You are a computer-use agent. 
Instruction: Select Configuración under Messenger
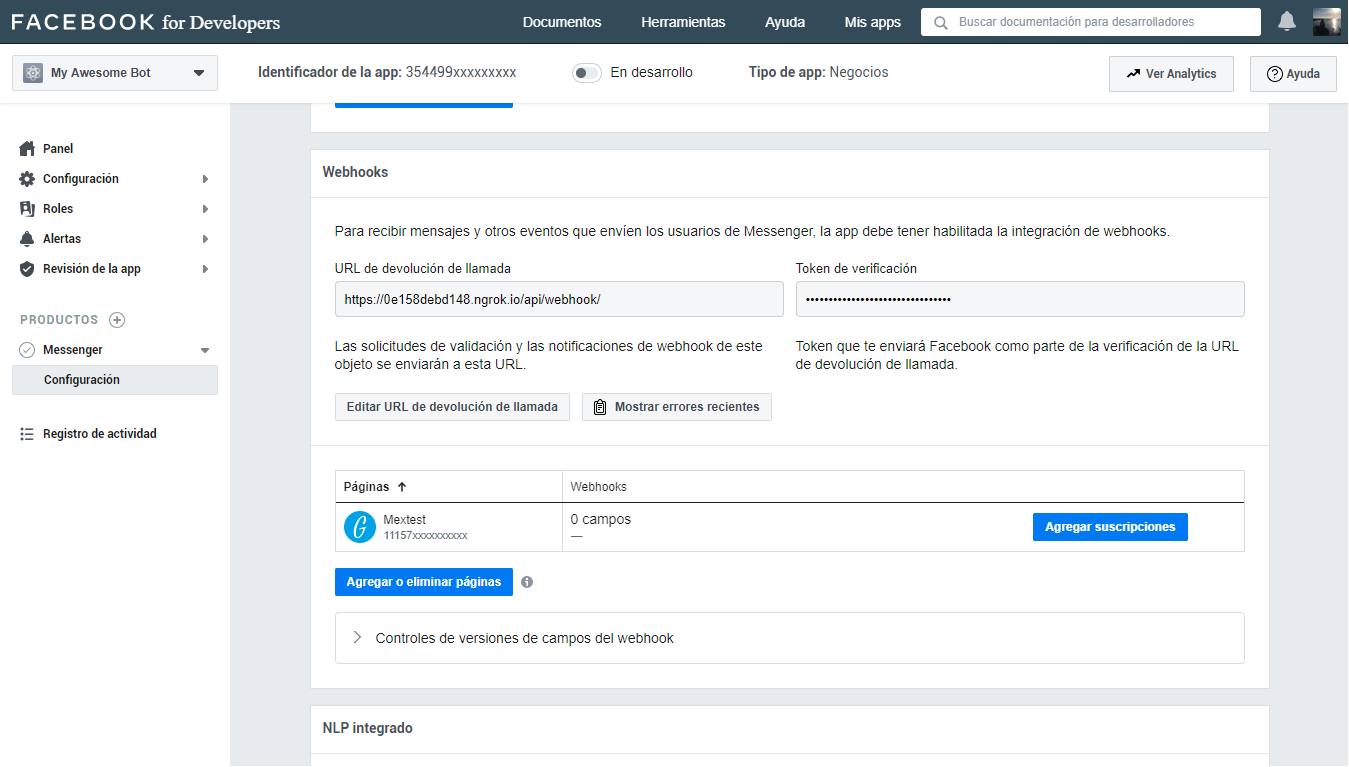point(115,380)
